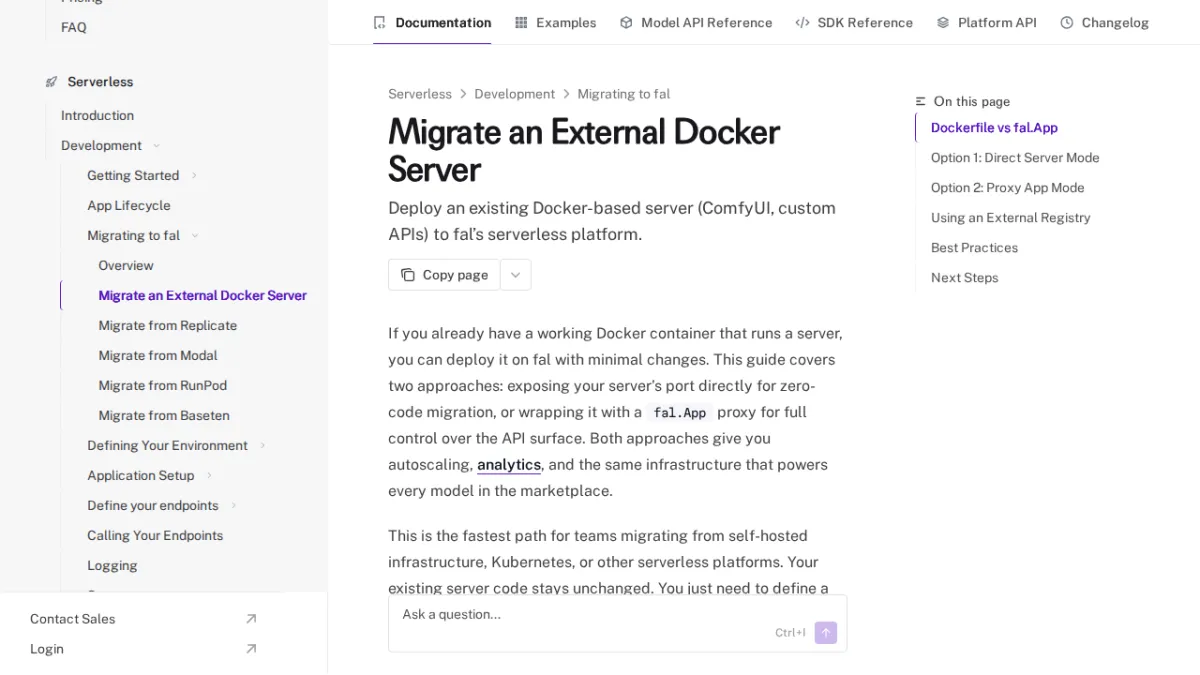Click the arrow icon next to Contact Sales
This screenshot has width=1200, height=675.
coord(251,619)
